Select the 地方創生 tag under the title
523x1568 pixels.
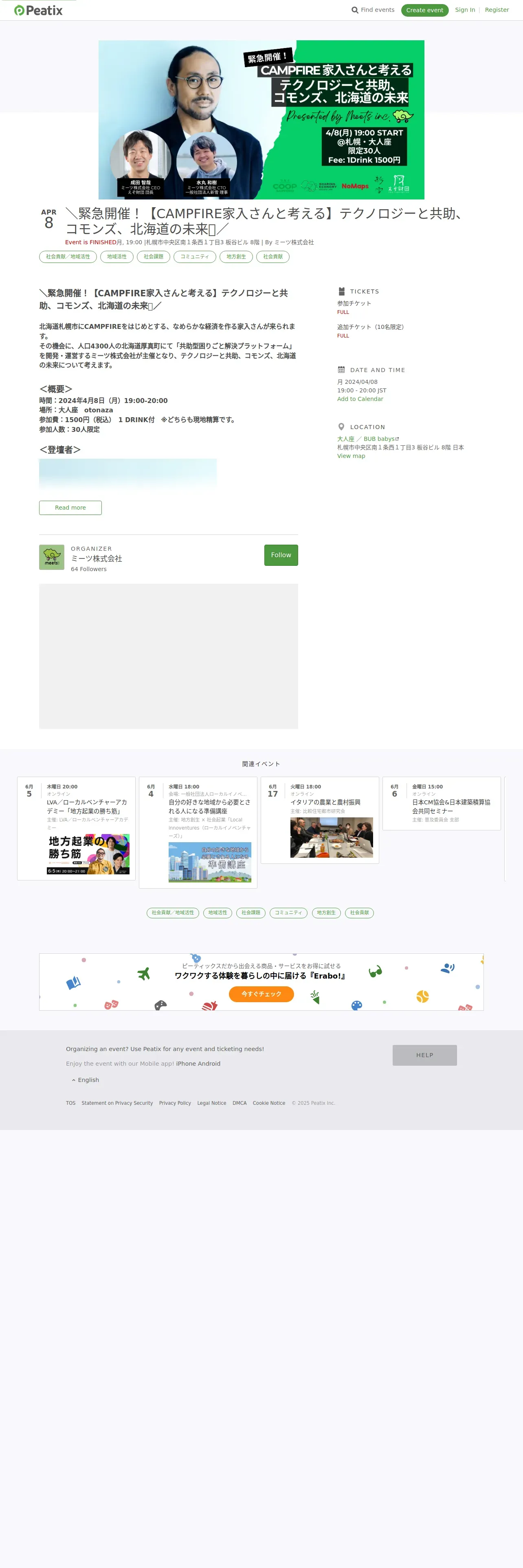236,257
